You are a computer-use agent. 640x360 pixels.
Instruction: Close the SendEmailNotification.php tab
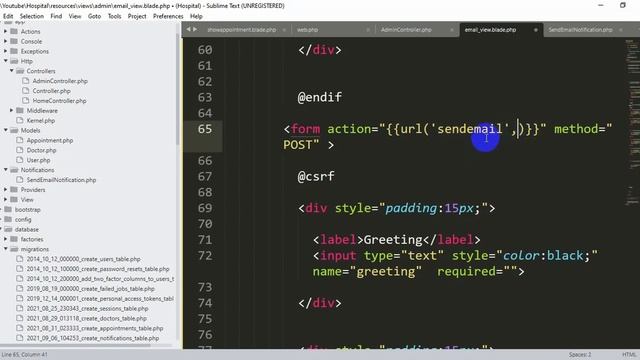click(621, 30)
